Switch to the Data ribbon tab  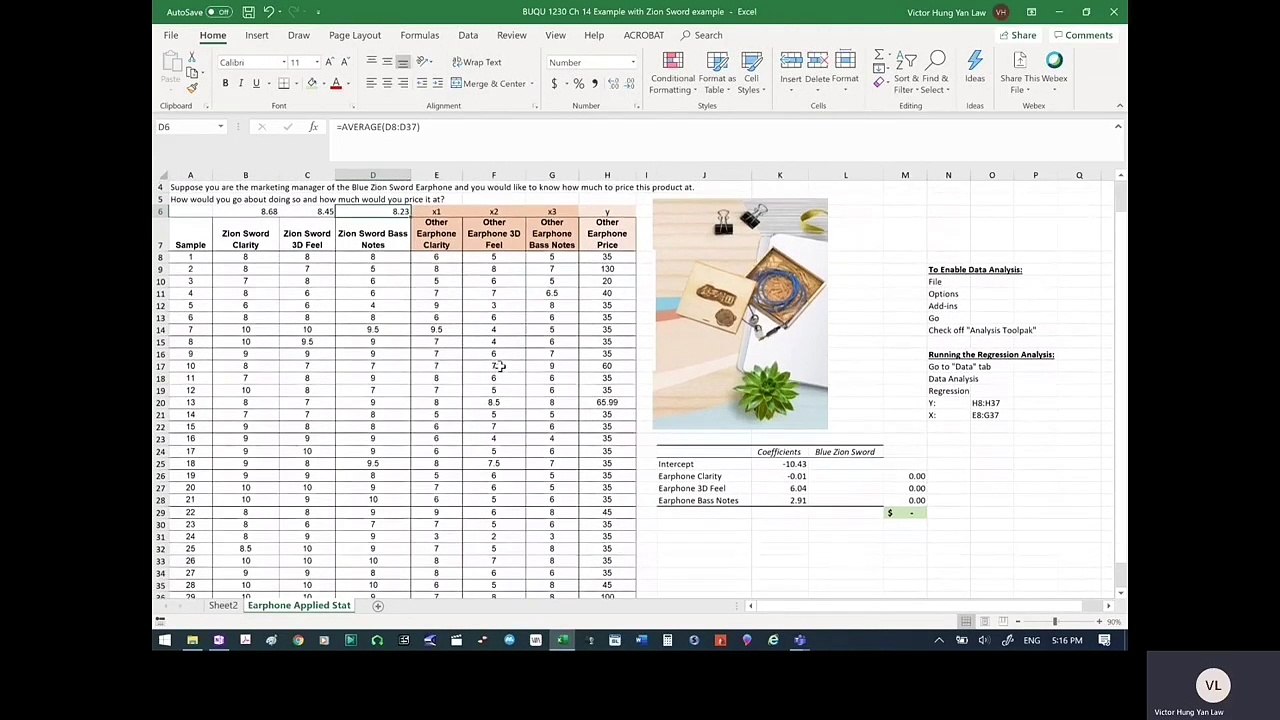[468, 35]
